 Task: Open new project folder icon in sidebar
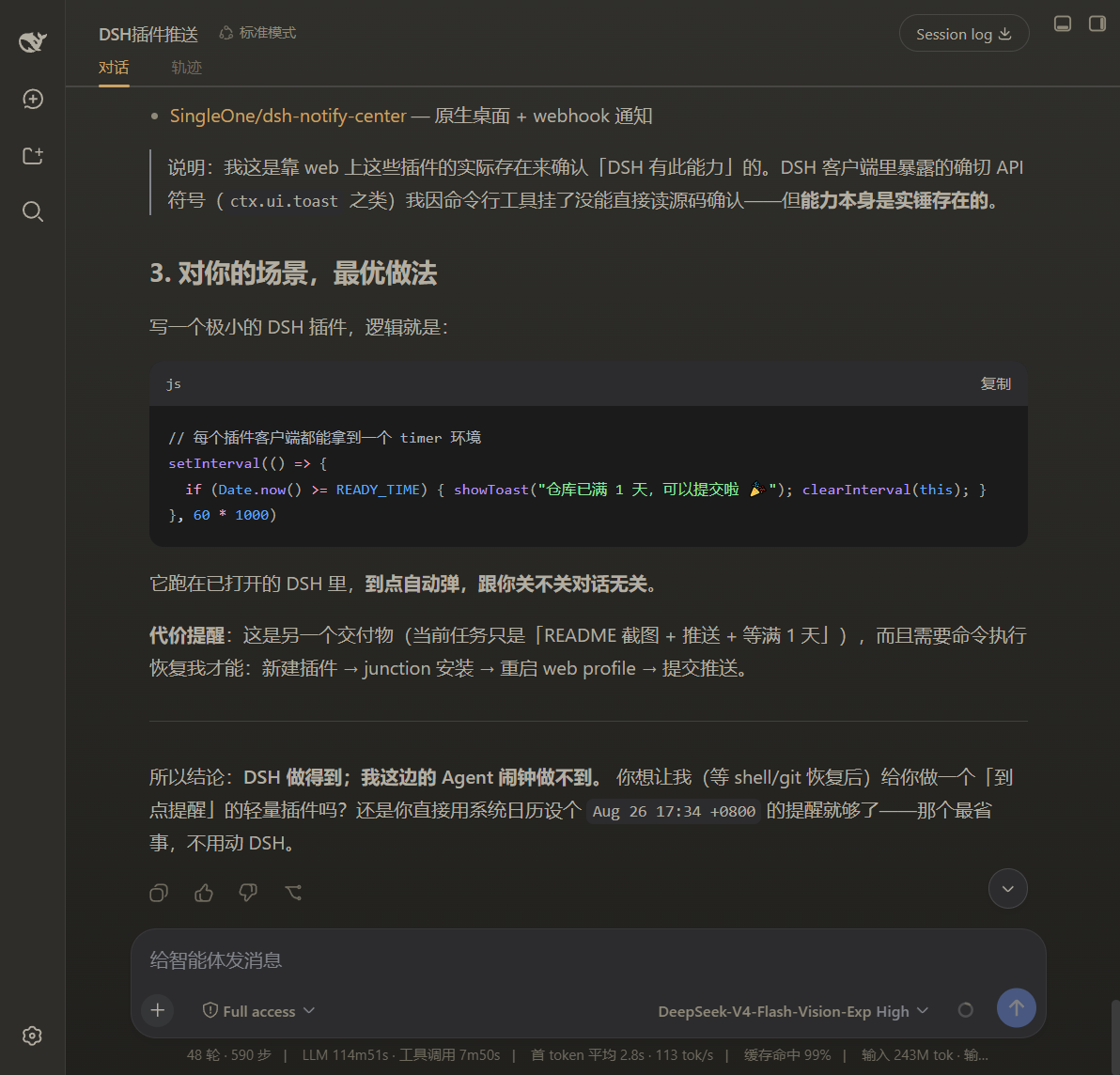point(33,156)
